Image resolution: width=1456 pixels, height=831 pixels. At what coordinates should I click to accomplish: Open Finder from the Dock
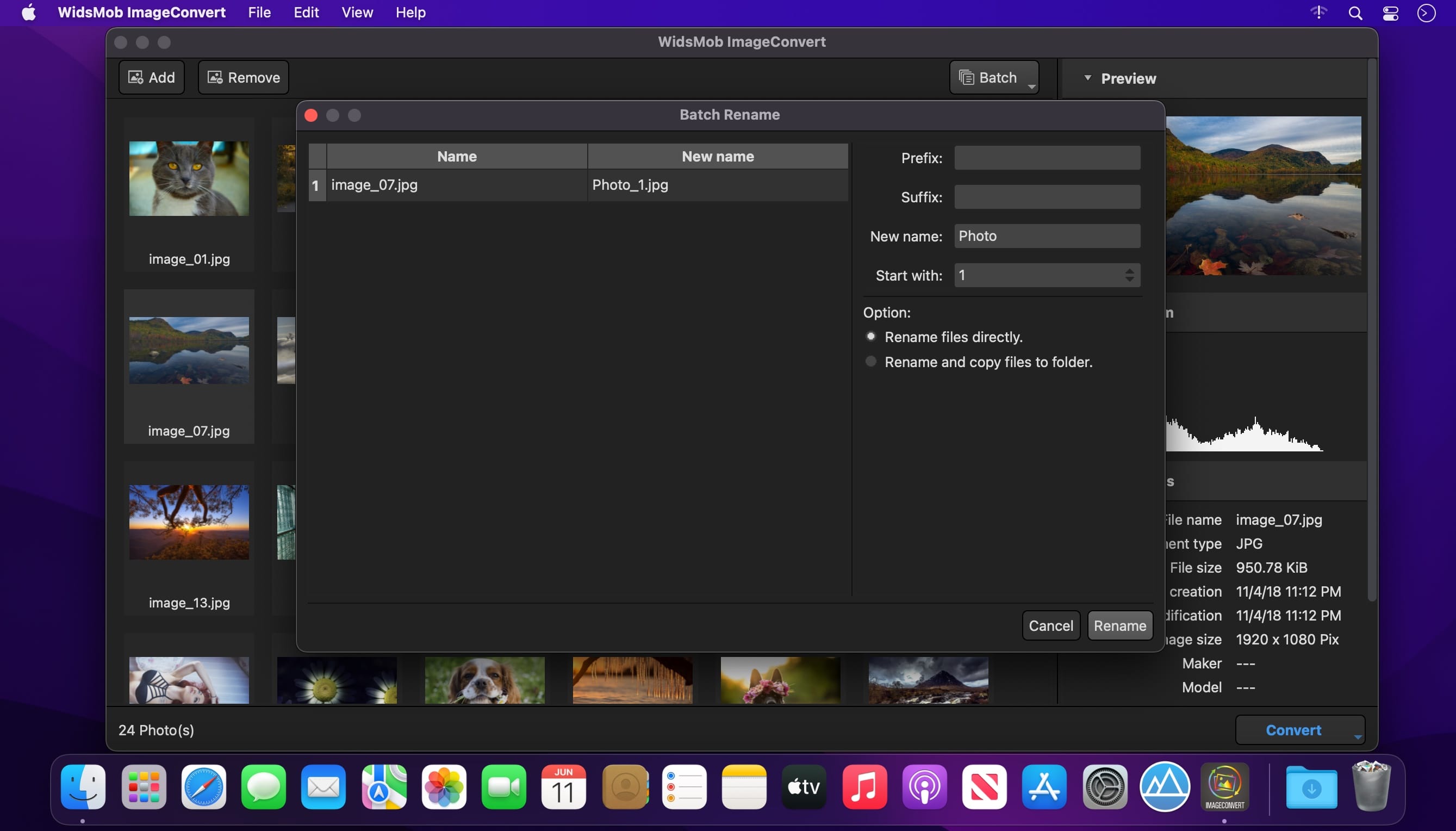tap(83, 787)
